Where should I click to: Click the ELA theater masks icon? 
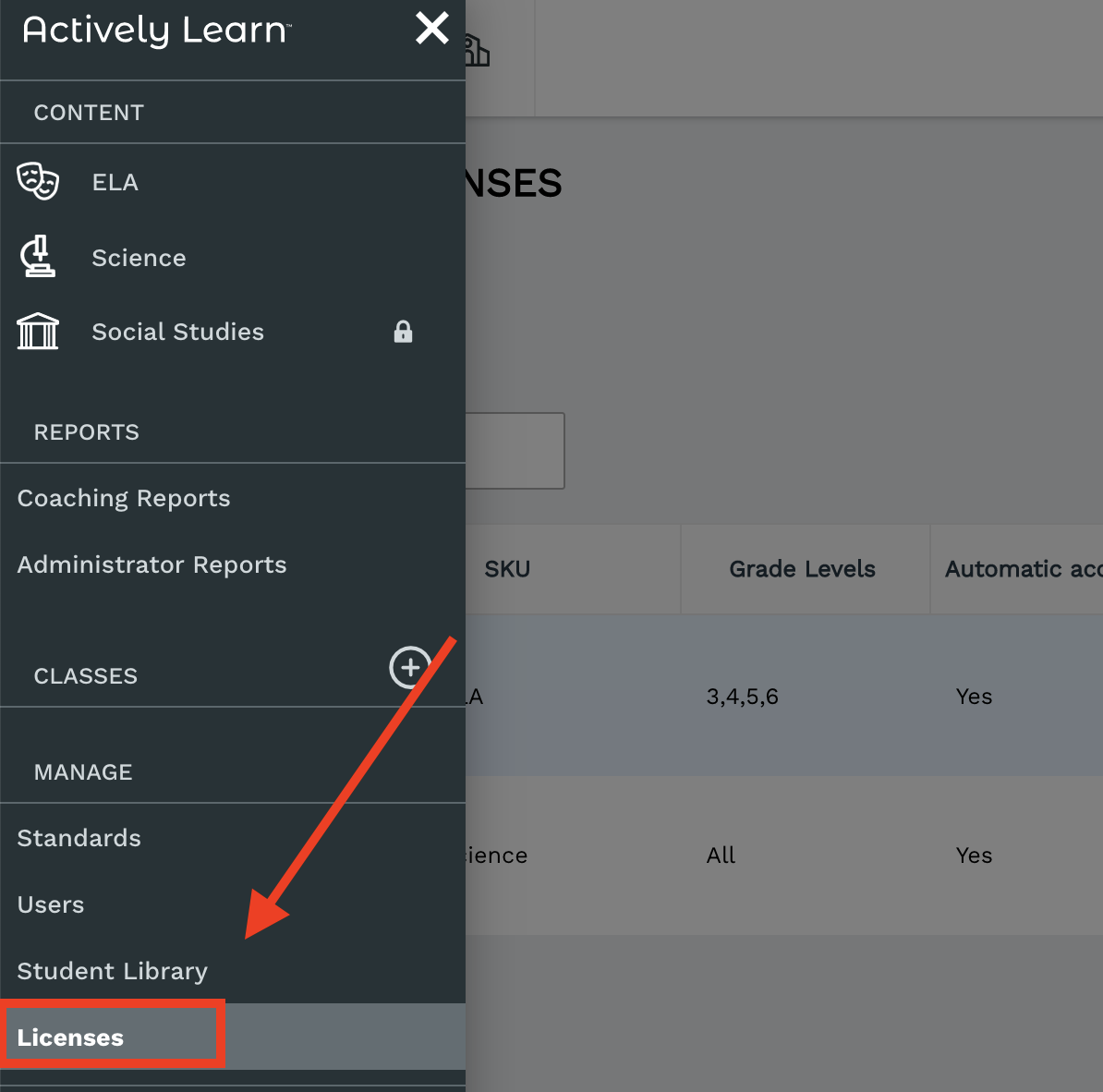coord(38,181)
